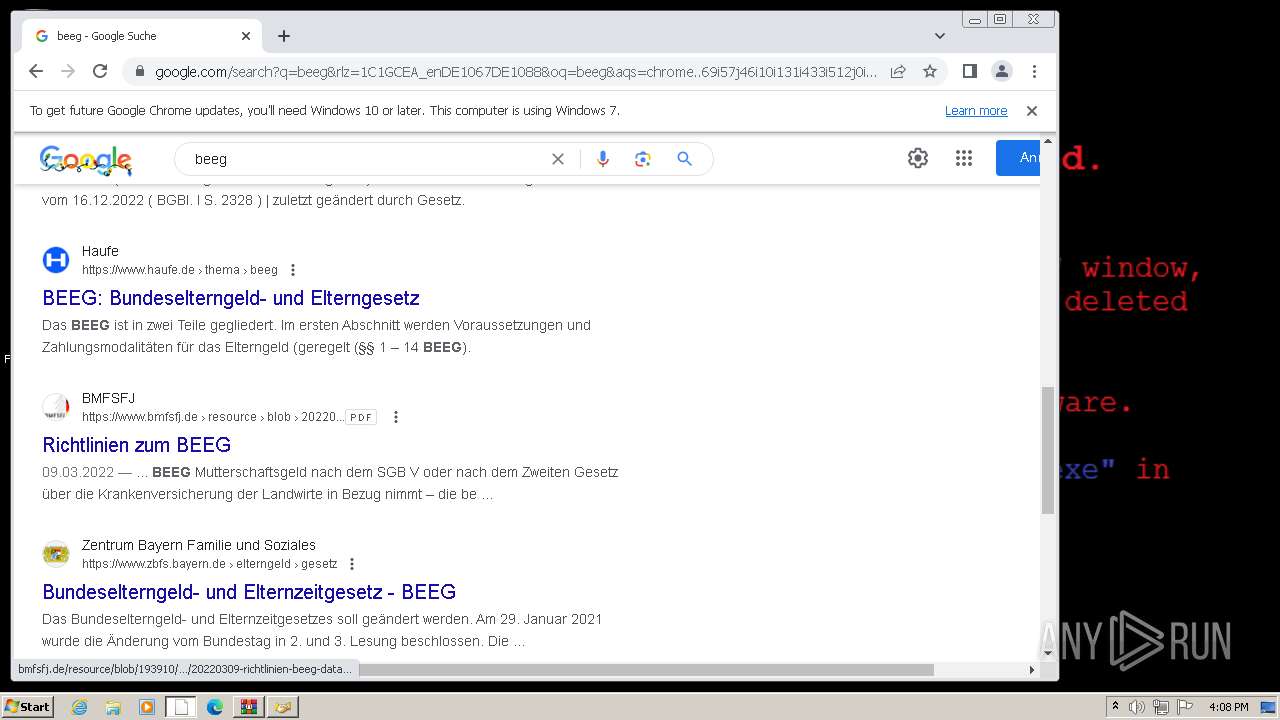Viewport: 1280px width, 720px height.
Task: Click the BMFSFJ site favicon
Action: pos(56,407)
